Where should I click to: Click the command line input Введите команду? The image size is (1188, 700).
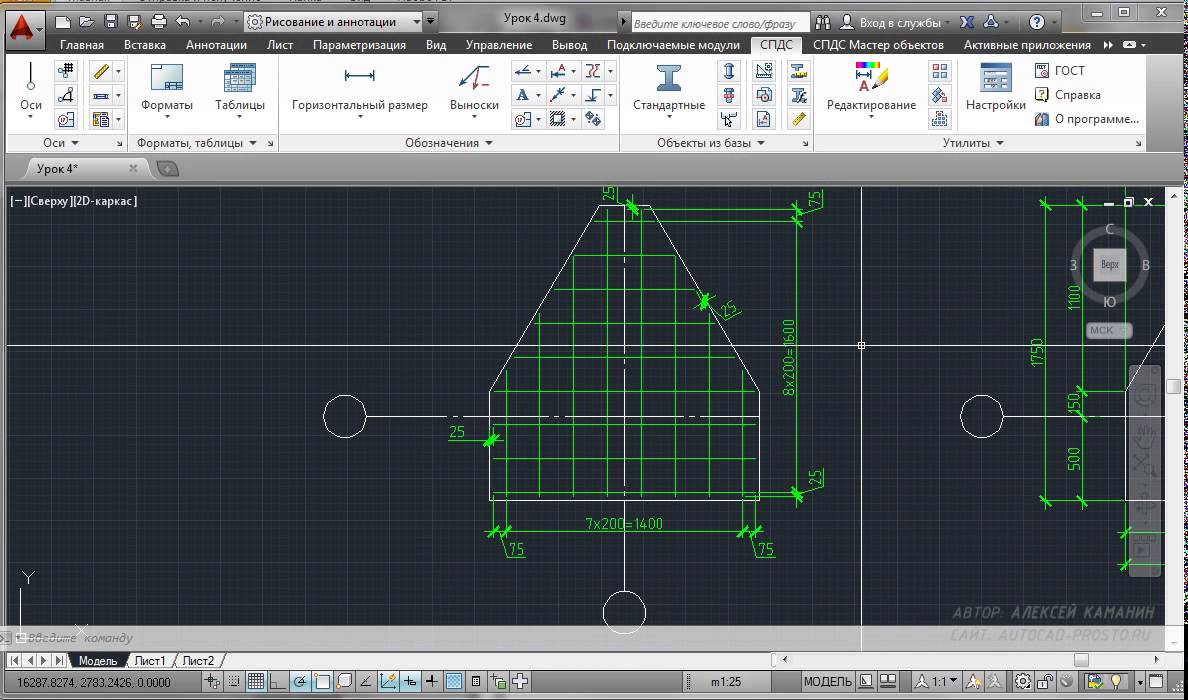[x=80, y=638]
